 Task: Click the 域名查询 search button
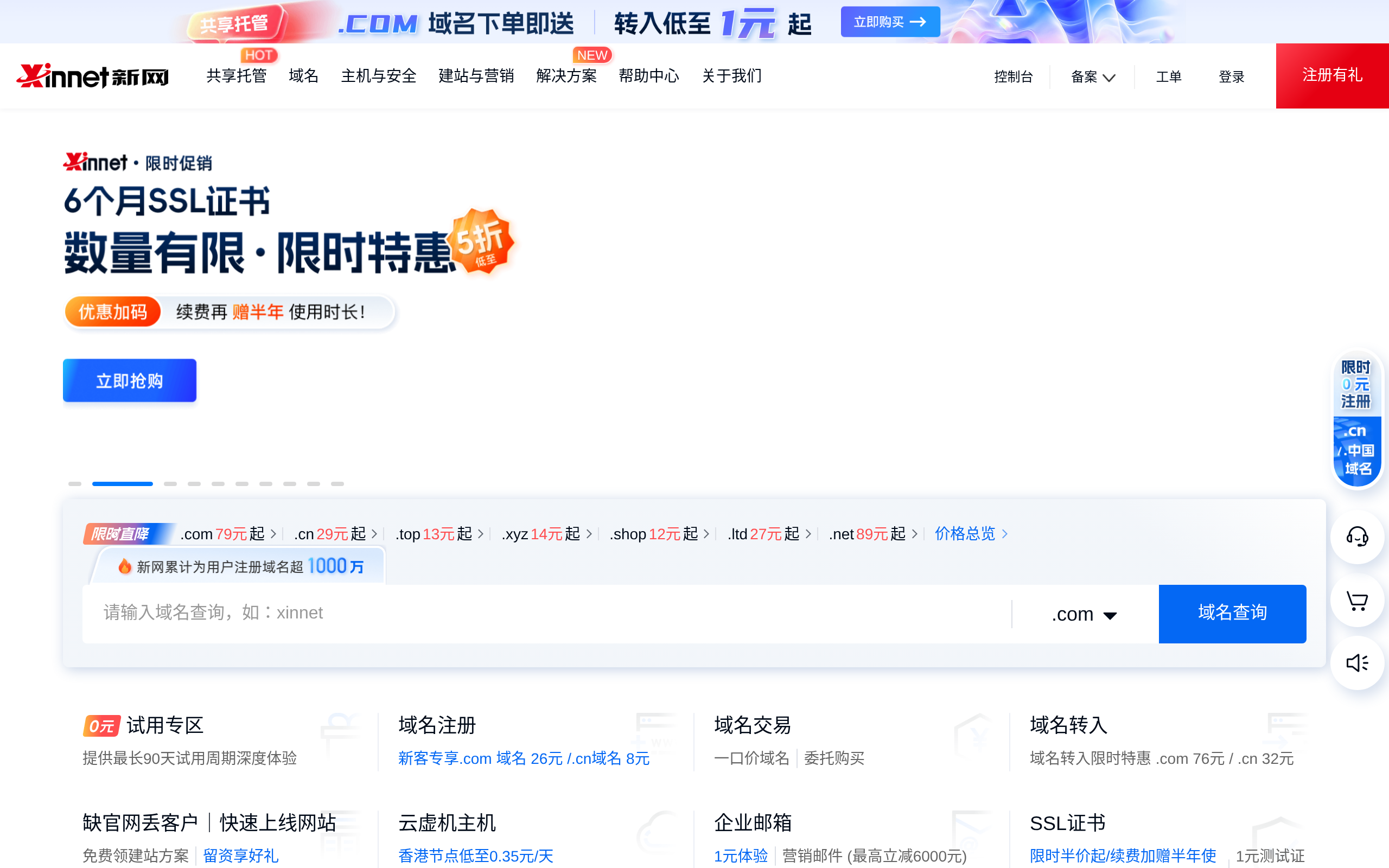pos(1232,614)
